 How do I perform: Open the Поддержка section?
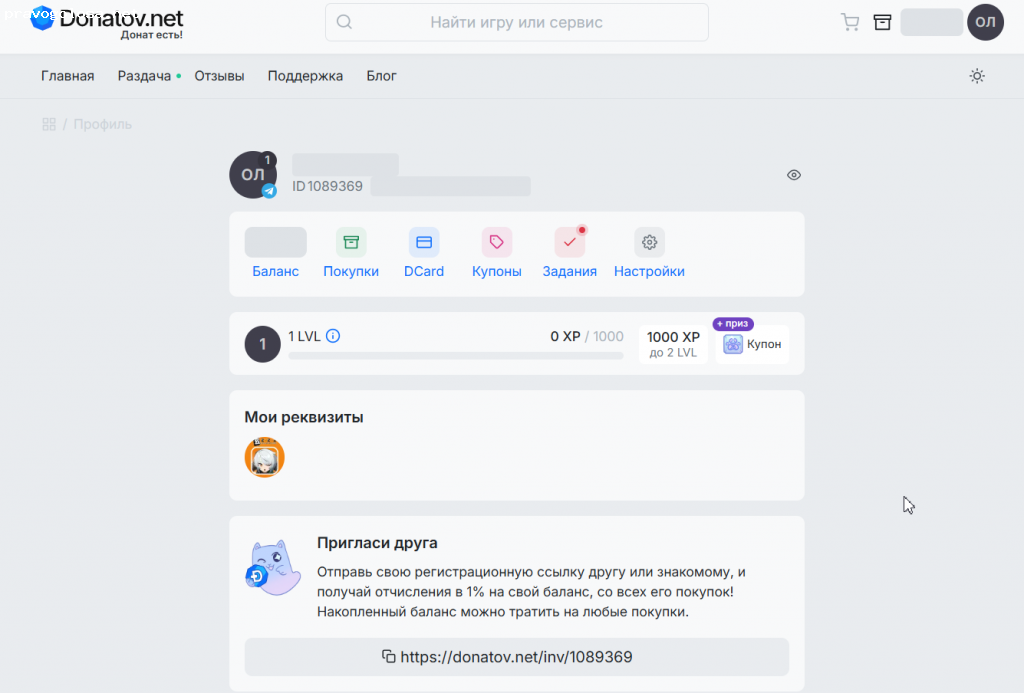tap(305, 75)
